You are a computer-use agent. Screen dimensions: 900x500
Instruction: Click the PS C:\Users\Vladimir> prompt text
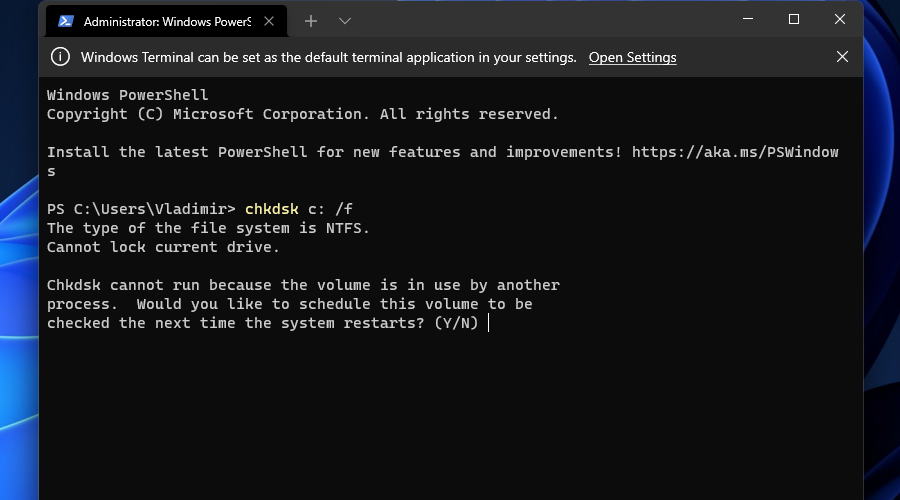click(141, 209)
